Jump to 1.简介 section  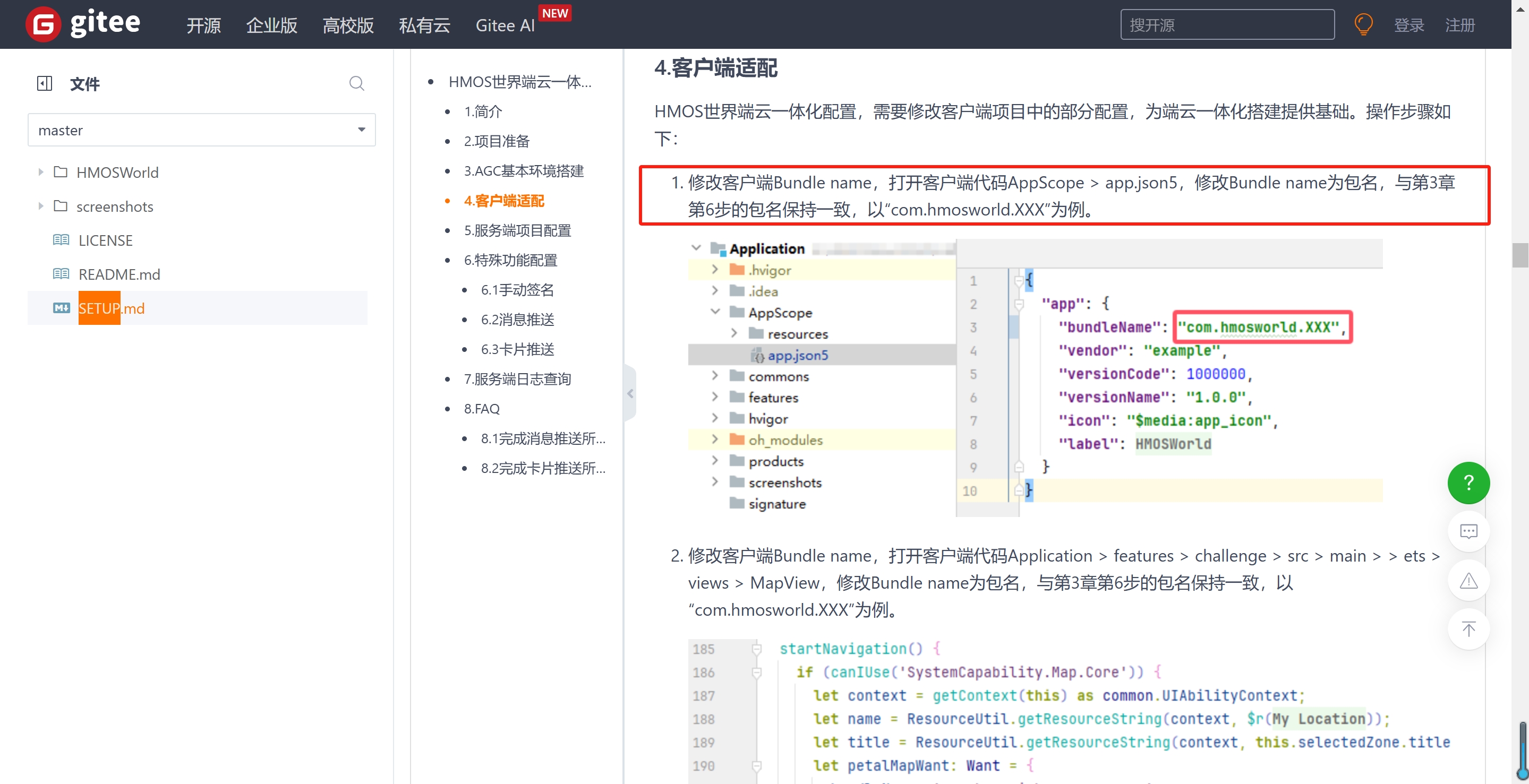point(483,111)
